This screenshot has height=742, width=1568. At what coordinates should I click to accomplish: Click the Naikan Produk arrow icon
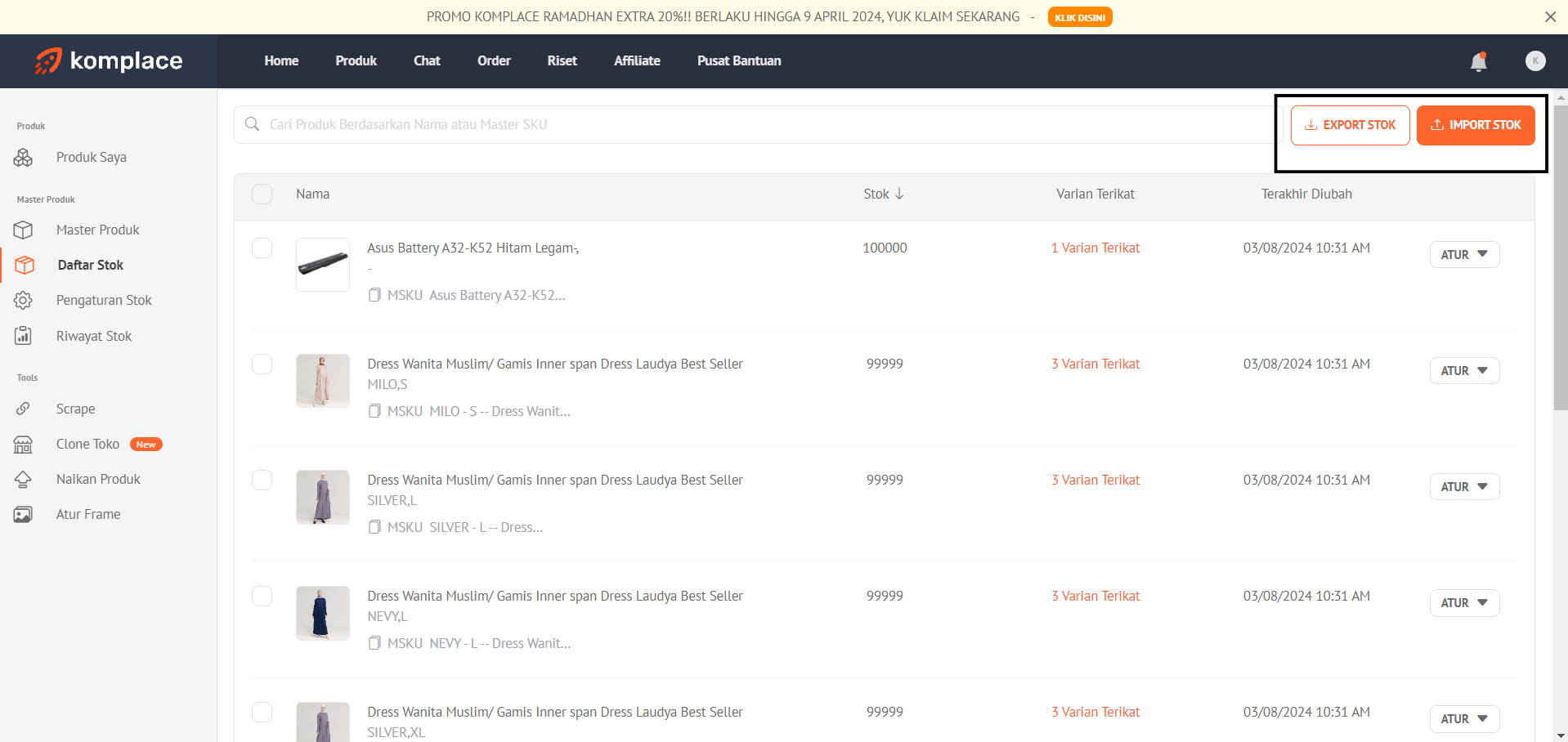point(23,479)
